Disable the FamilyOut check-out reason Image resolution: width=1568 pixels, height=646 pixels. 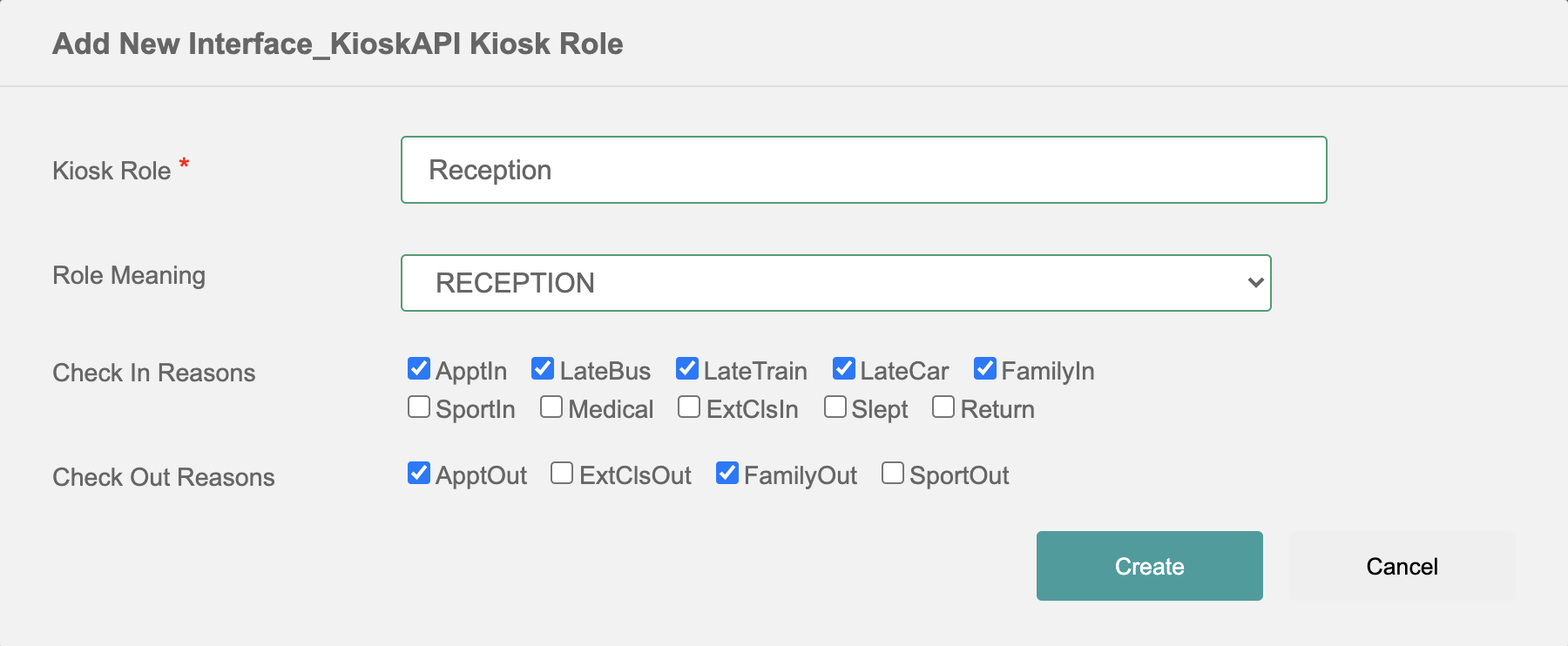click(x=727, y=474)
